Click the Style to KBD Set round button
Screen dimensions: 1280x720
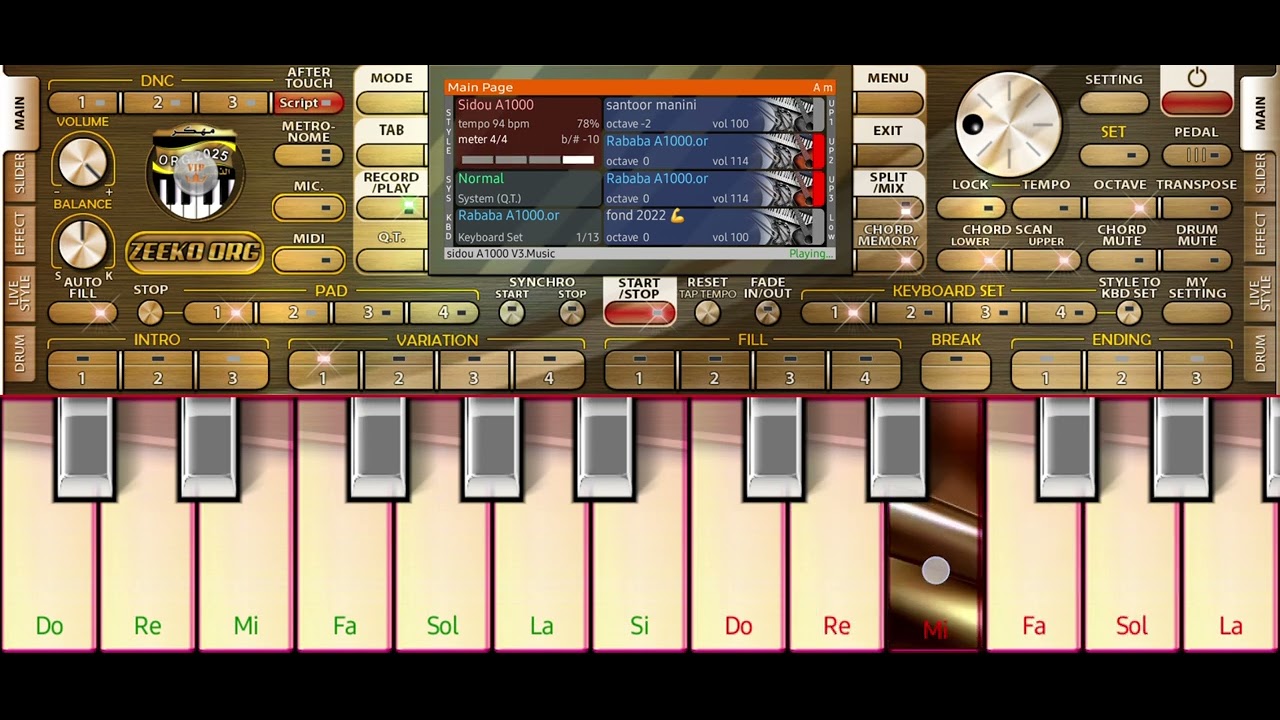pyautogui.click(x=1129, y=313)
